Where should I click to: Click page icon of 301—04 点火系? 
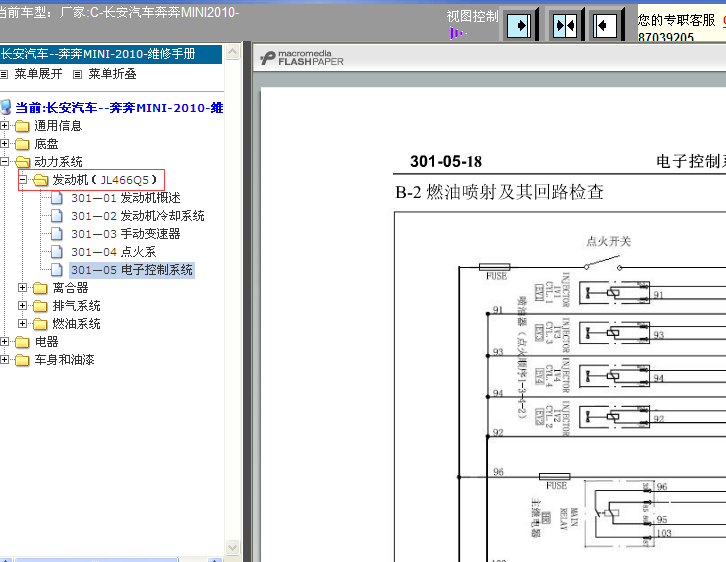pos(57,252)
